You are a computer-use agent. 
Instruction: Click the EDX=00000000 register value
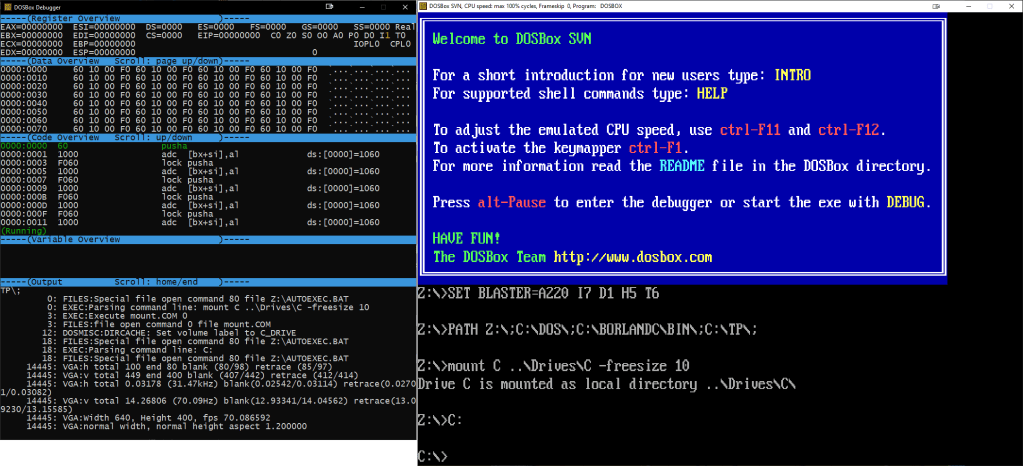pos(31,52)
